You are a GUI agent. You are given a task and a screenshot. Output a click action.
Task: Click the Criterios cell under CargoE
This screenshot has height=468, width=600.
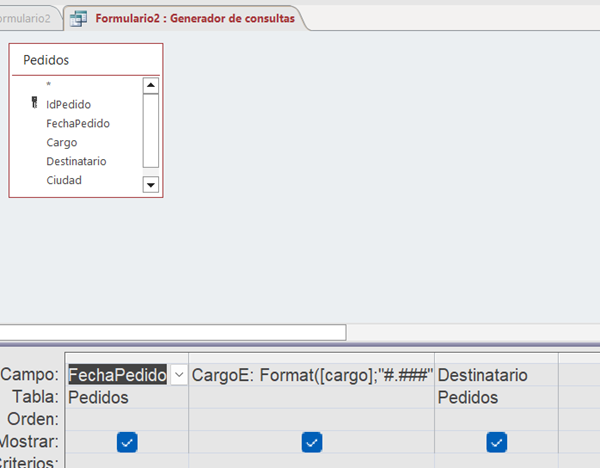point(311,461)
